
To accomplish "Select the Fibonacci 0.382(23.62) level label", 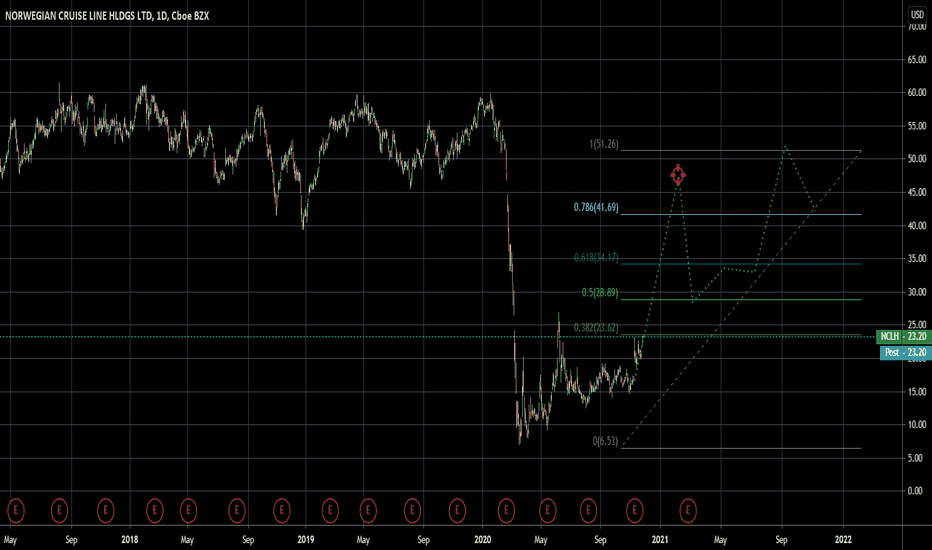I will pyautogui.click(x=596, y=328).
